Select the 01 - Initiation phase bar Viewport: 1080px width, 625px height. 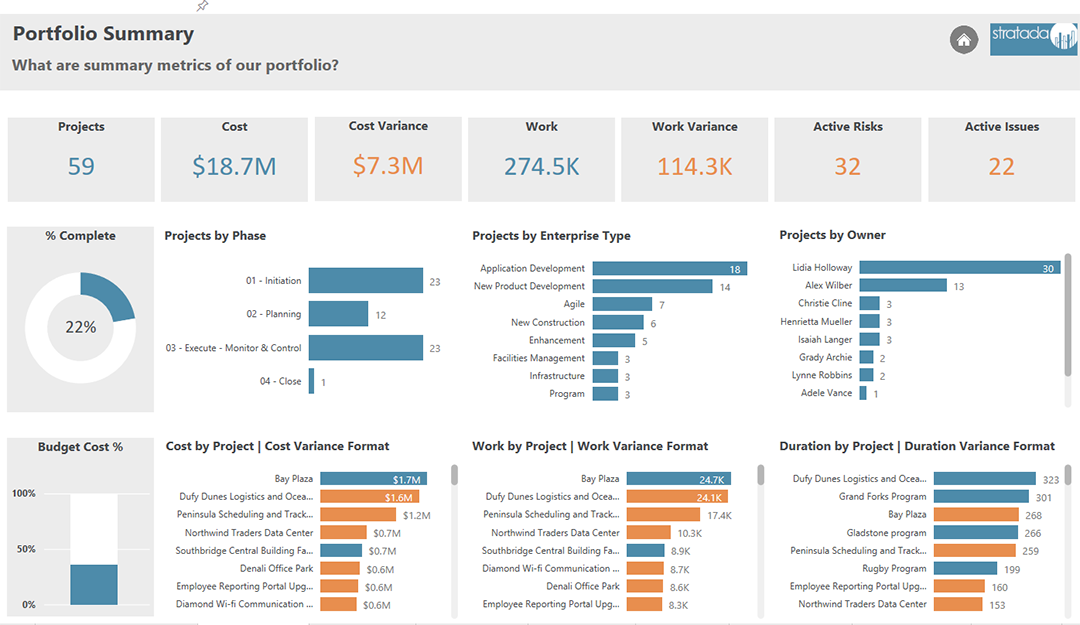[366, 280]
